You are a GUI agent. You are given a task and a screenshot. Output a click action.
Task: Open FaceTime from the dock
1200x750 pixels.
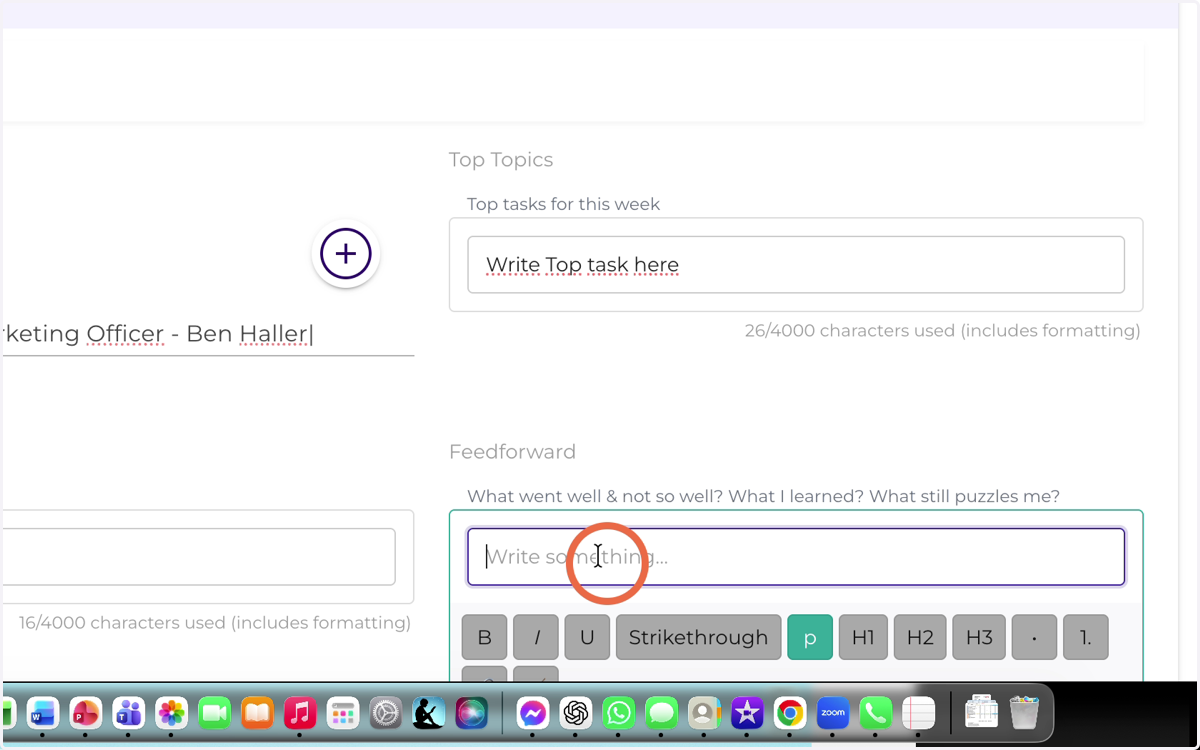[215, 713]
